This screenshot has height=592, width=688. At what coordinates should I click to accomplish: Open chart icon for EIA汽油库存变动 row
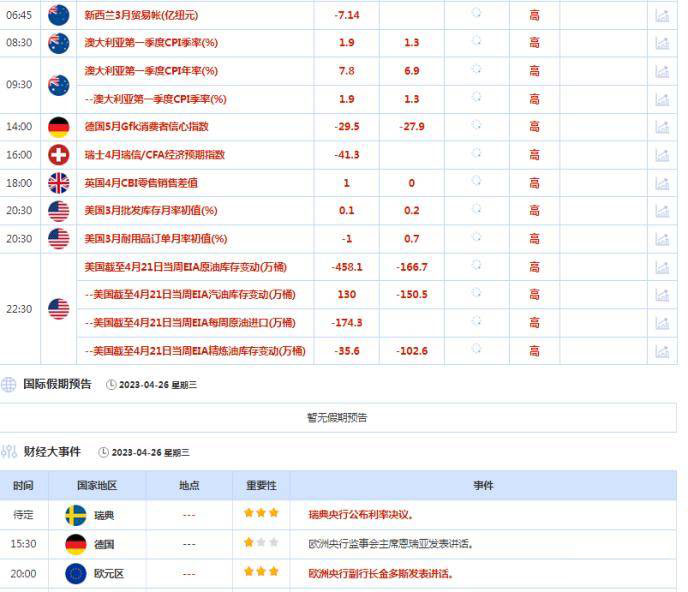pos(662,295)
